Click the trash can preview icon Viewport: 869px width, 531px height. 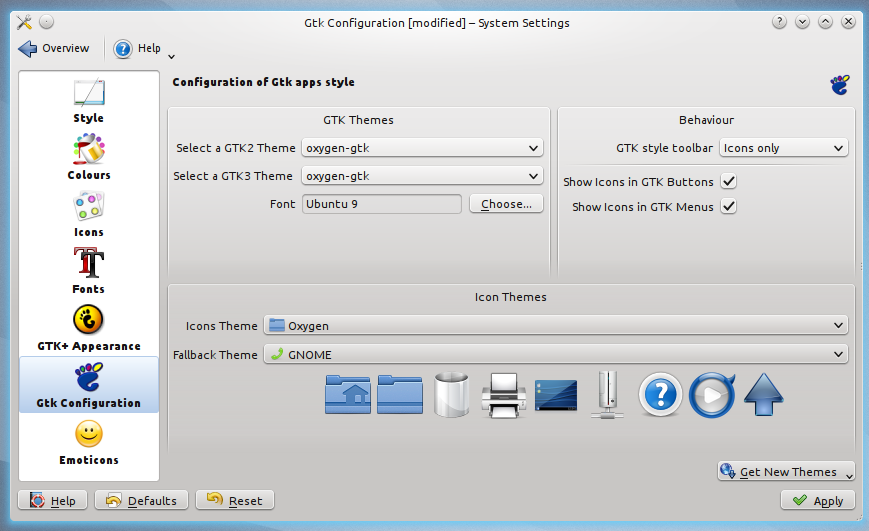click(452, 394)
